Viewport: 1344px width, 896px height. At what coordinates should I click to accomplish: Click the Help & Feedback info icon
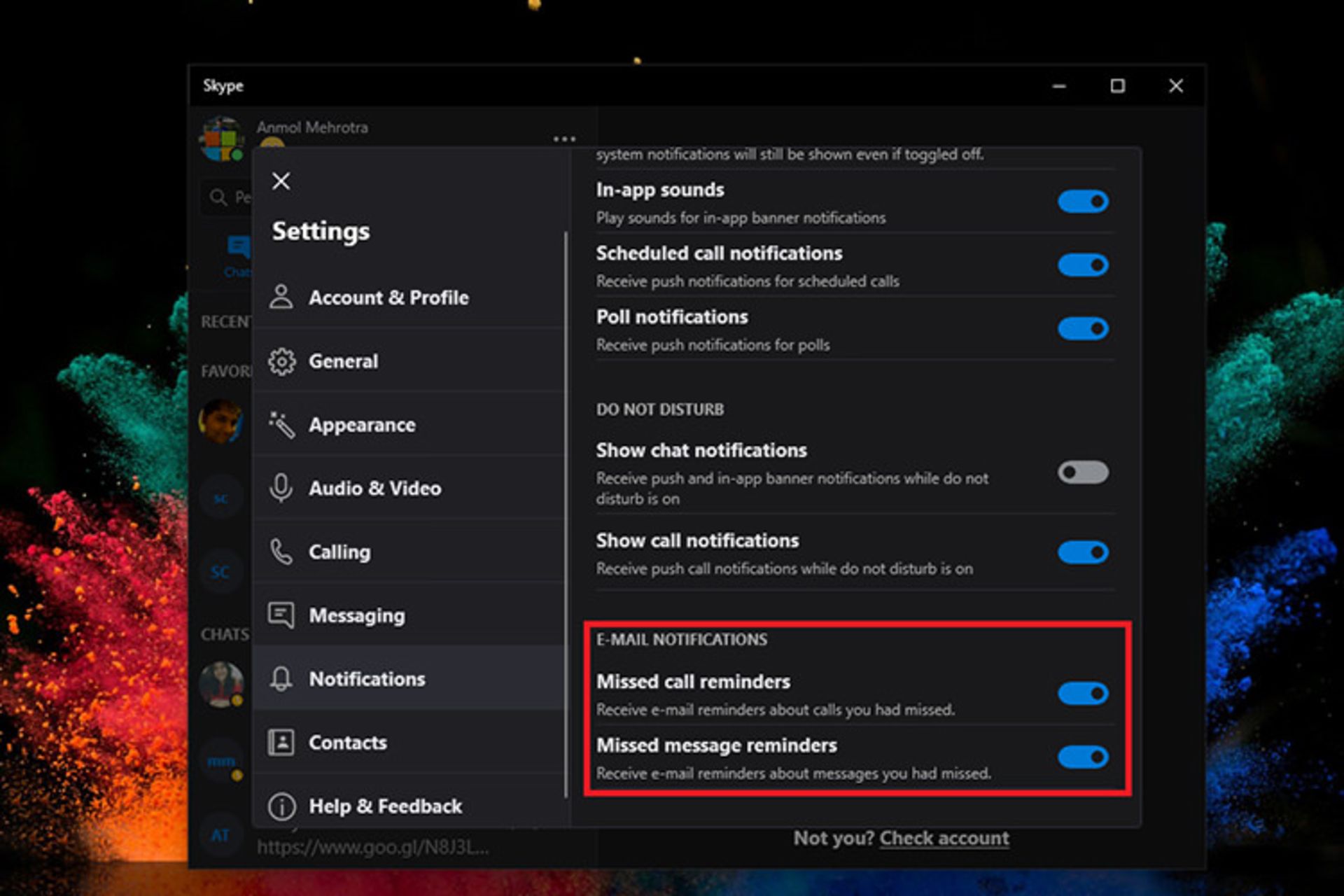281,806
